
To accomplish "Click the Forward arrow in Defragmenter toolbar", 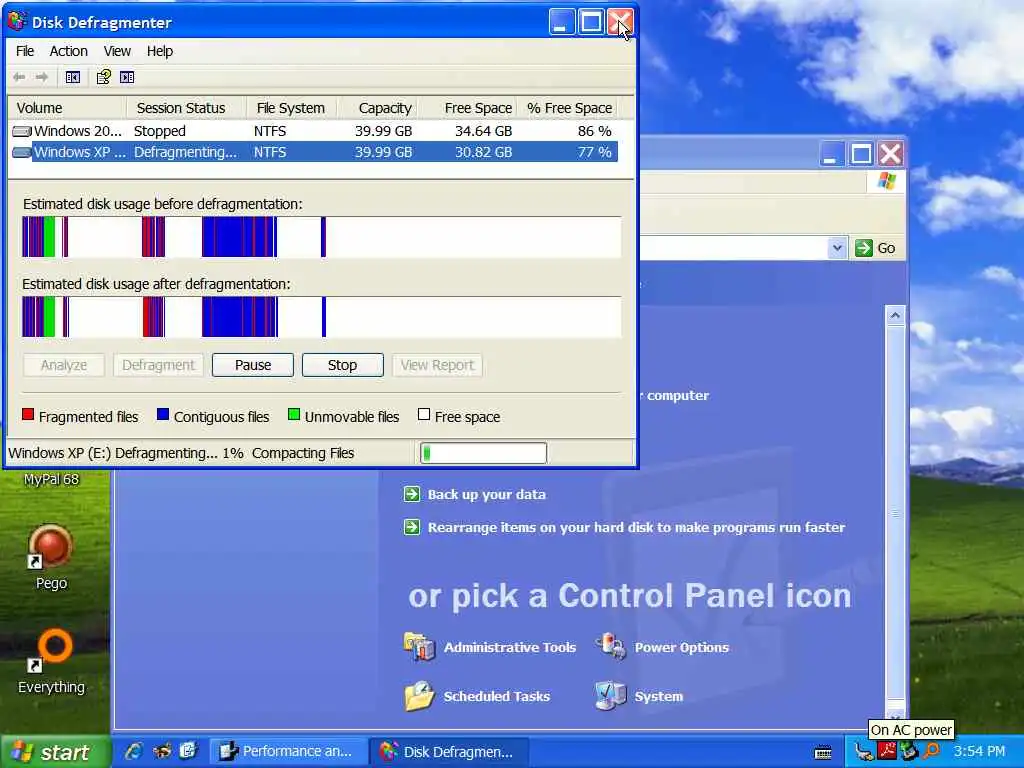I will point(42,77).
